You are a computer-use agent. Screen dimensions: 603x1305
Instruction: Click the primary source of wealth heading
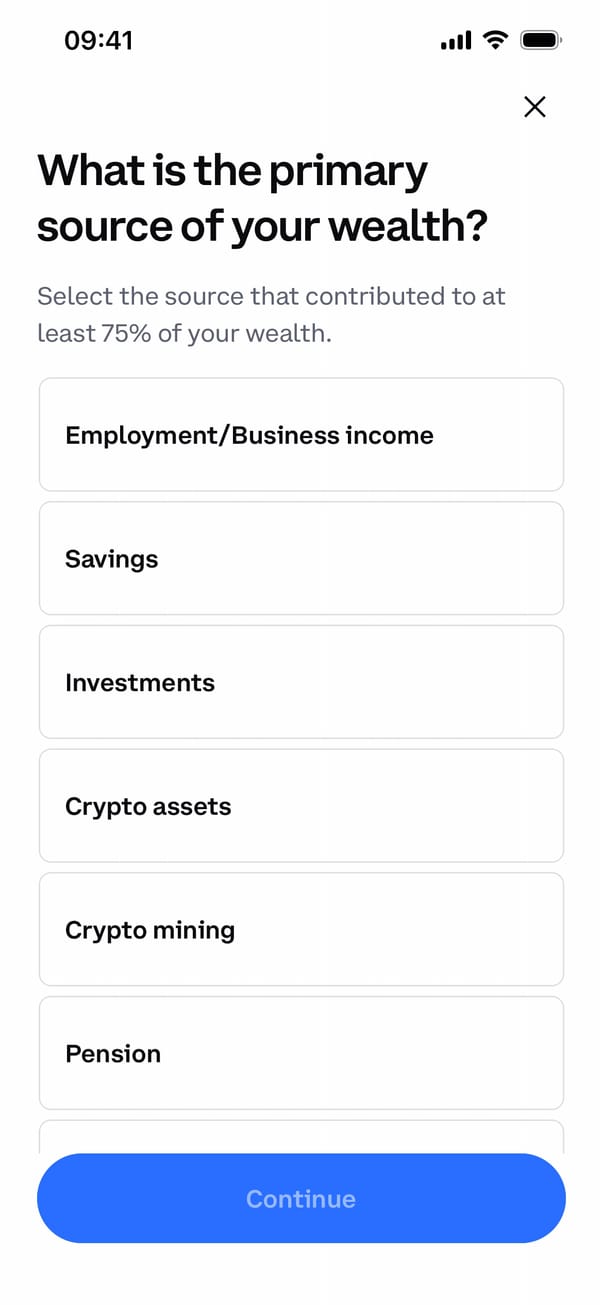[262, 199]
